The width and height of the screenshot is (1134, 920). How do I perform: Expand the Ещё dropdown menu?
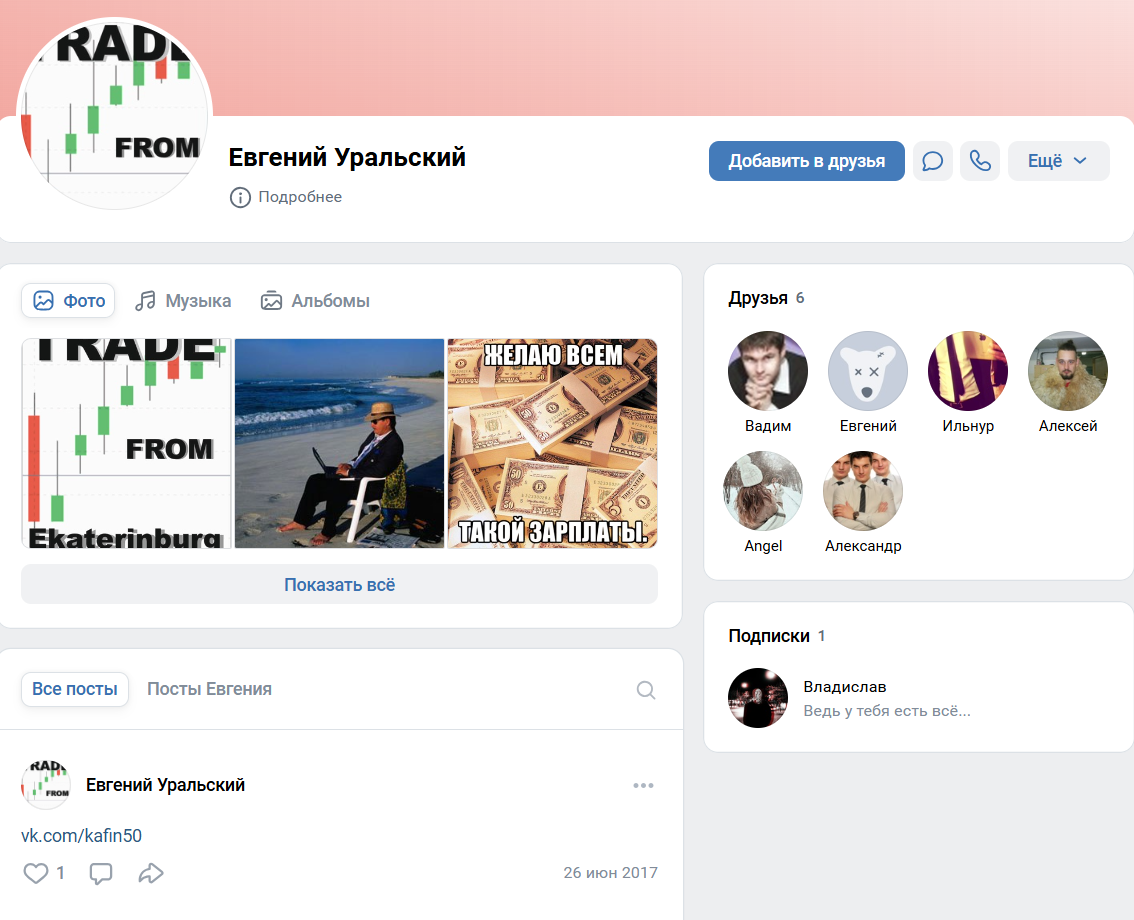1058,161
